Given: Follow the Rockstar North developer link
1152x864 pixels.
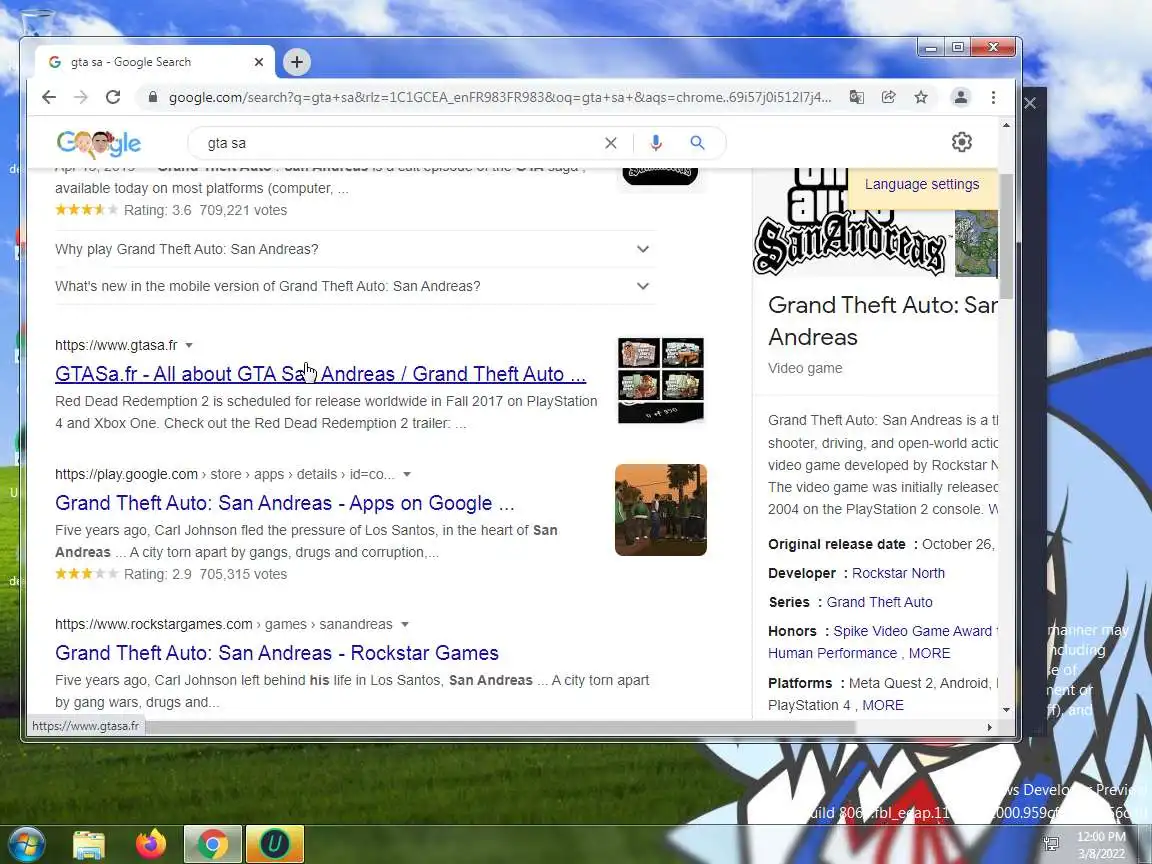Looking at the screenshot, I should pyautogui.click(x=898, y=573).
